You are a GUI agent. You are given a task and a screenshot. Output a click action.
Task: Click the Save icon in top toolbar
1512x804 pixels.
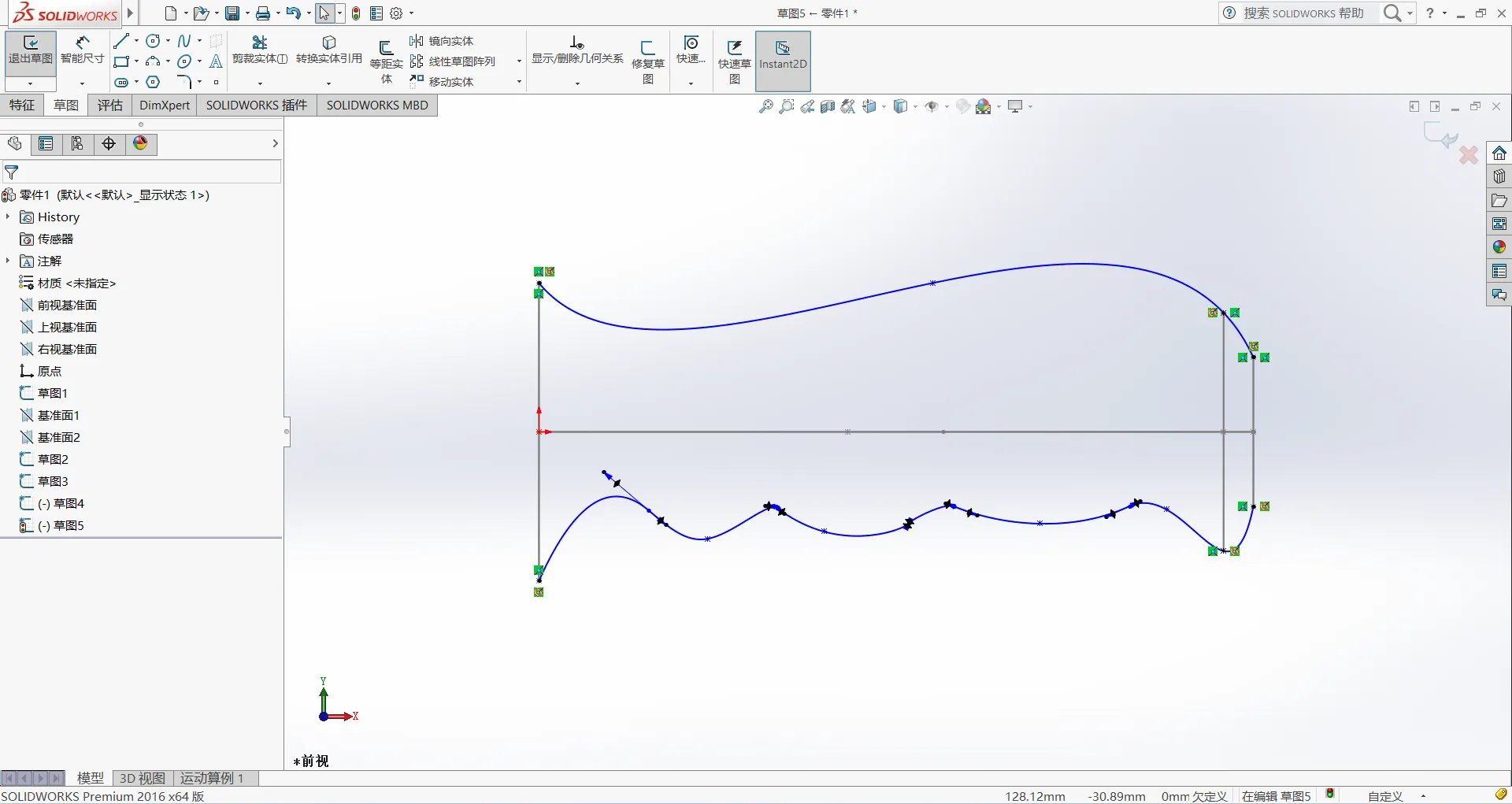pyautogui.click(x=232, y=13)
